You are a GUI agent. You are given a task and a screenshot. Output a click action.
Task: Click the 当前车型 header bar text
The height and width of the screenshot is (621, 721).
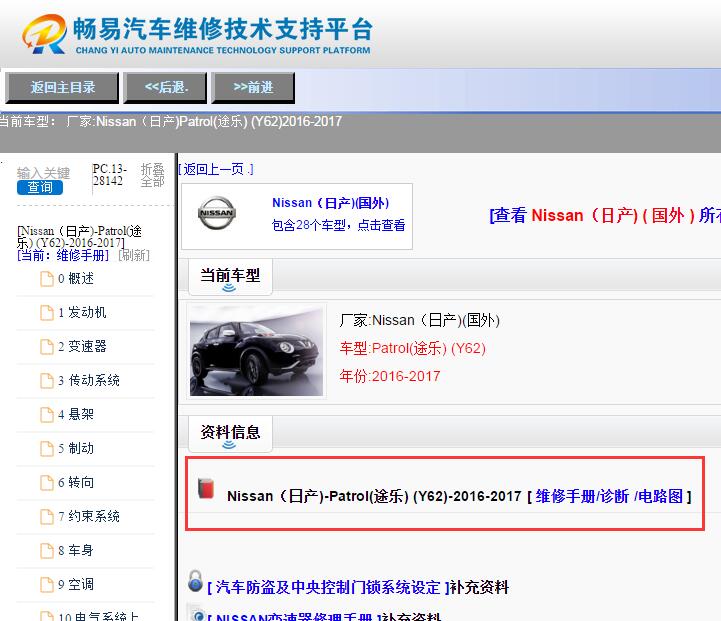[x=230, y=275]
